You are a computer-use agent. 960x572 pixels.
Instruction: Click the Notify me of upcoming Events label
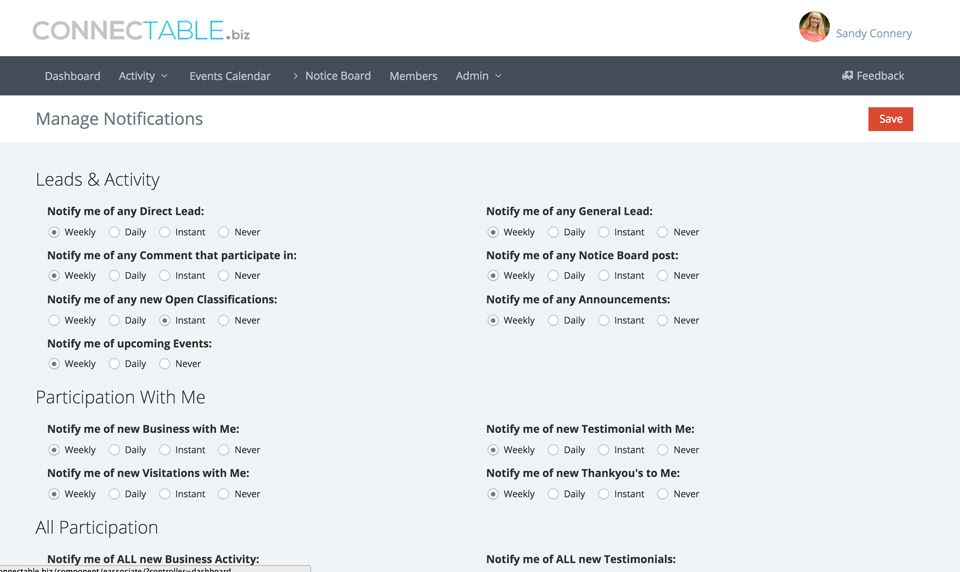point(129,344)
